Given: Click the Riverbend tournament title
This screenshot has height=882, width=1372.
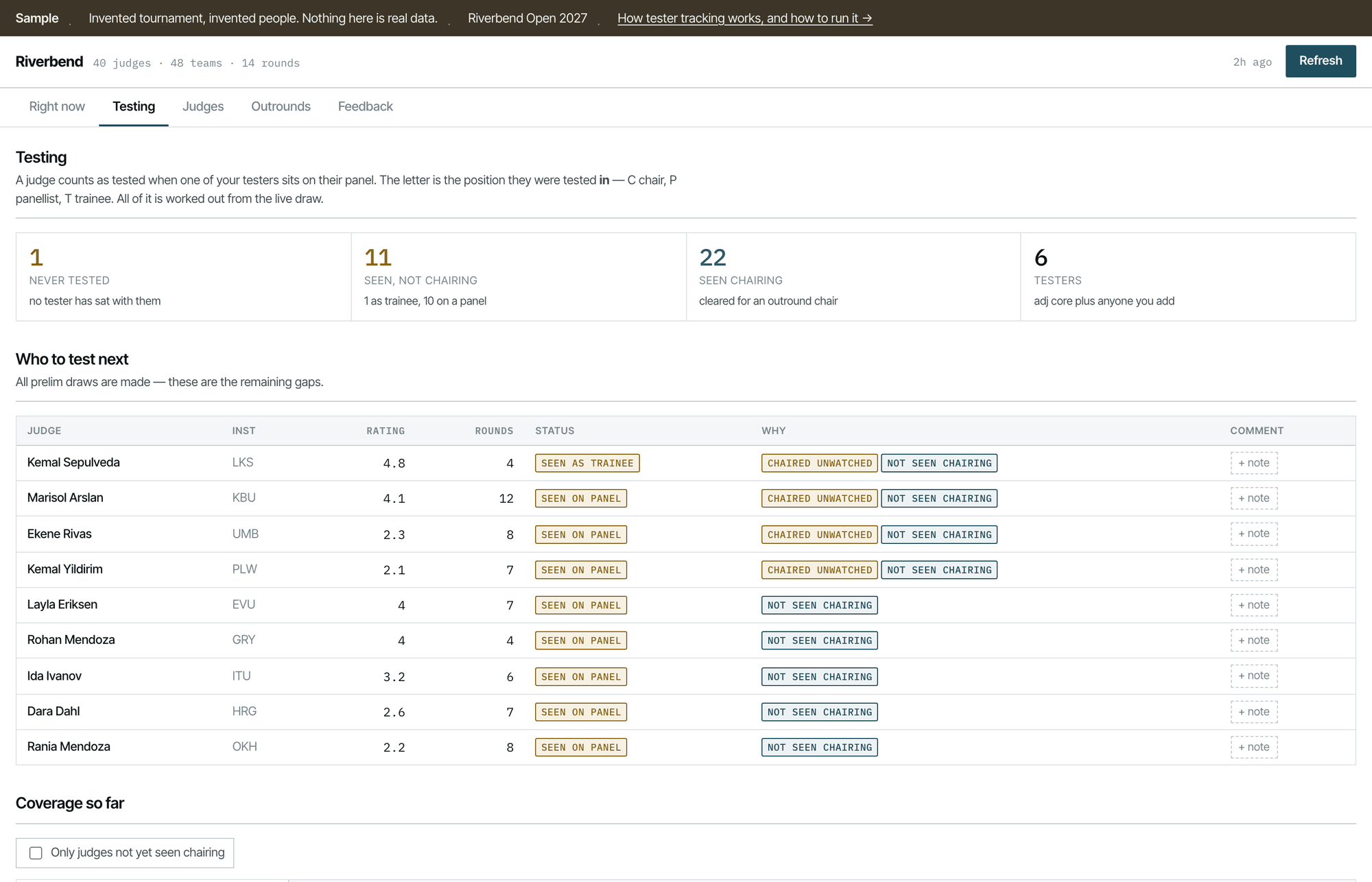Looking at the screenshot, I should [x=49, y=62].
